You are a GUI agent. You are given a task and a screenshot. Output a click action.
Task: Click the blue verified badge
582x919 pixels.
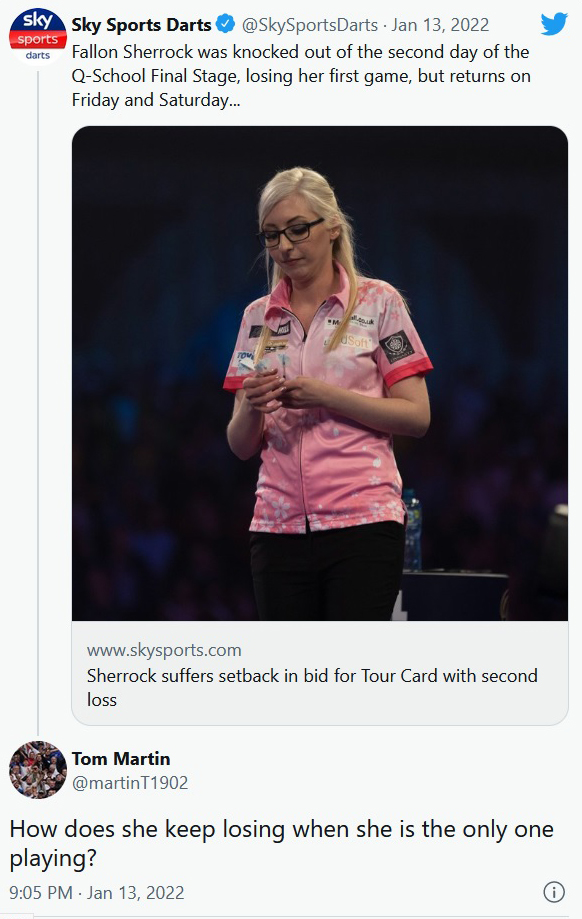coord(226,25)
